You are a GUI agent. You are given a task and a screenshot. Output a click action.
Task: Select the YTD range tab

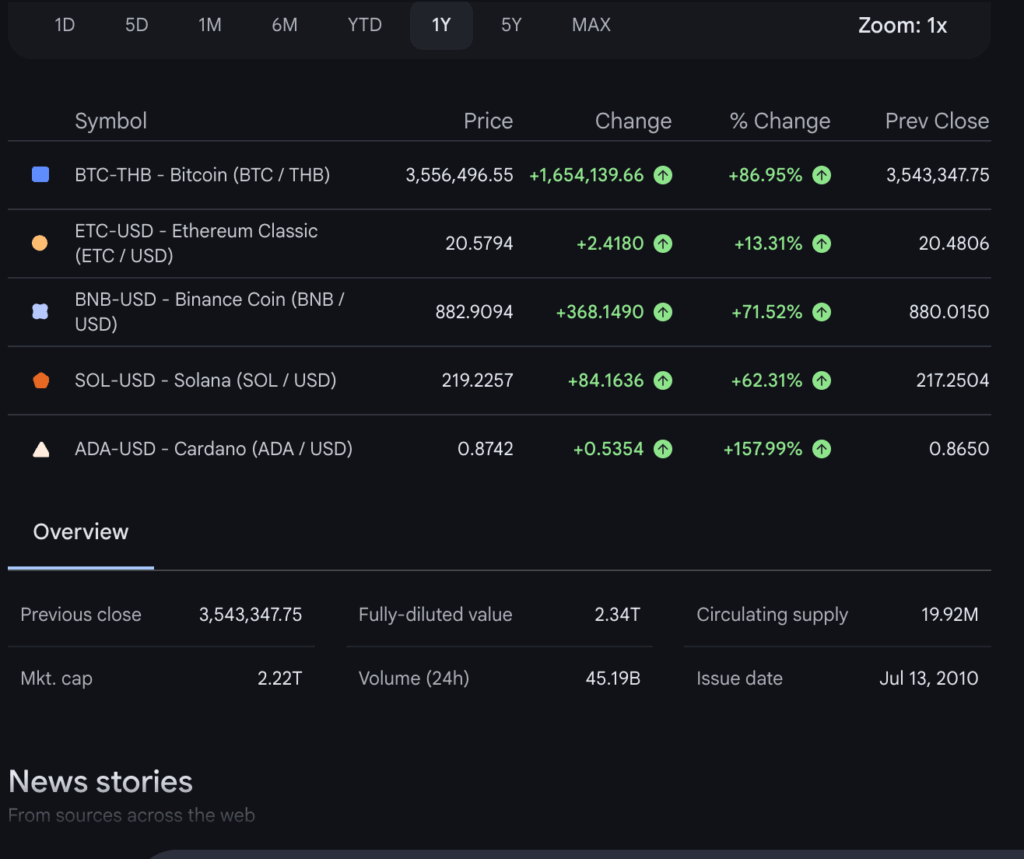pos(364,25)
